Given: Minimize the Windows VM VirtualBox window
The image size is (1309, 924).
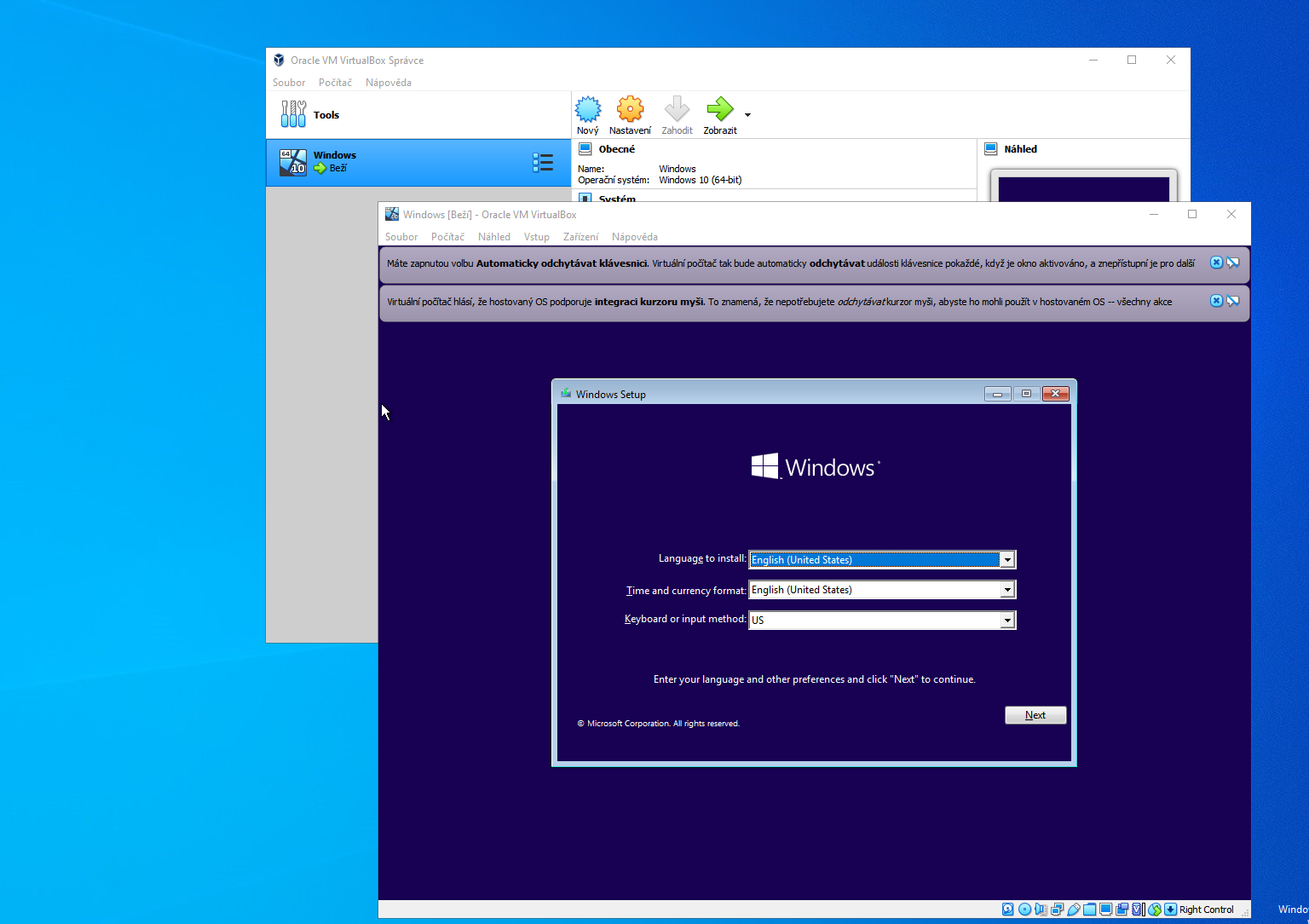Looking at the screenshot, I should (x=1154, y=214).
